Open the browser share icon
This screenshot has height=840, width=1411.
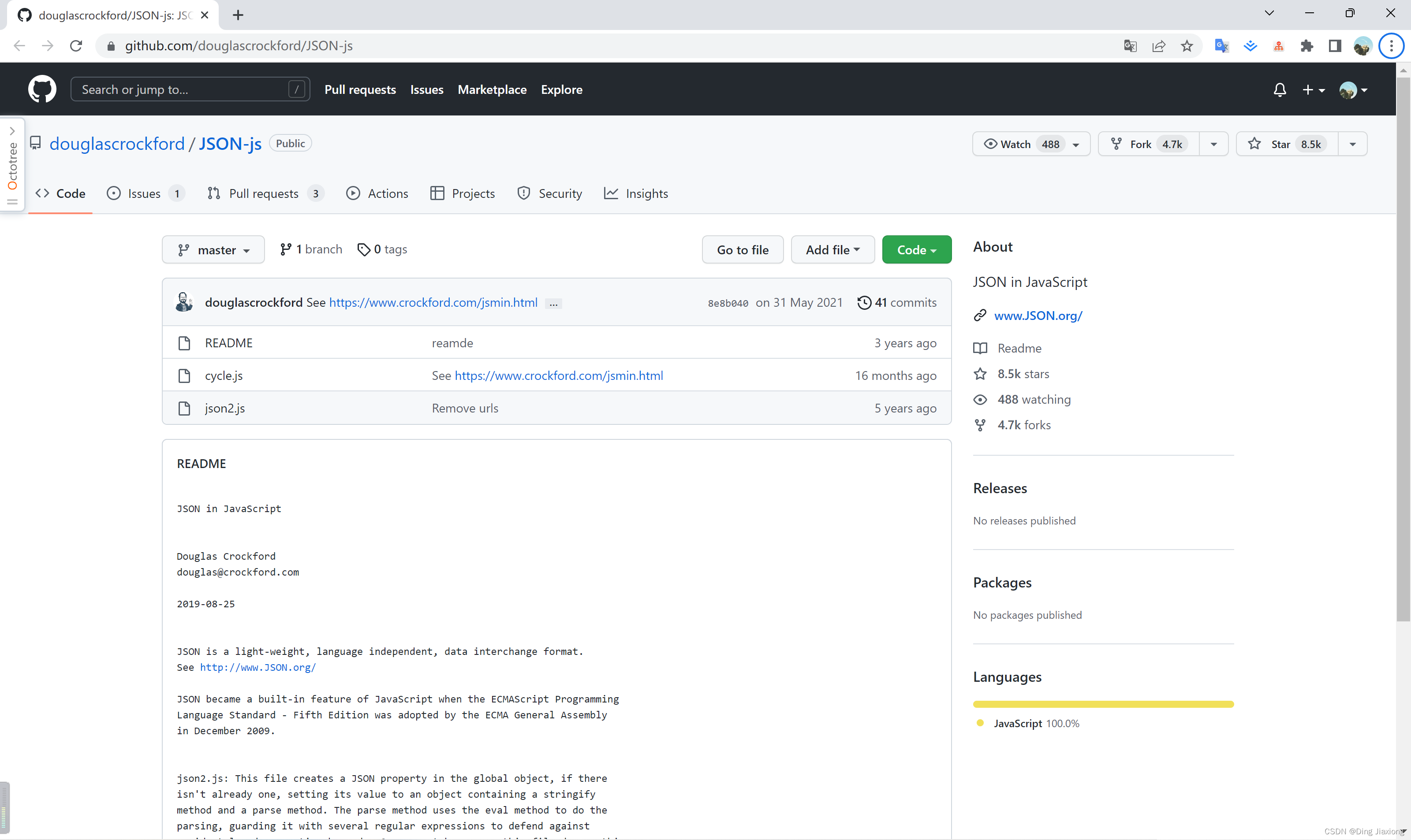coord(1158,46)
